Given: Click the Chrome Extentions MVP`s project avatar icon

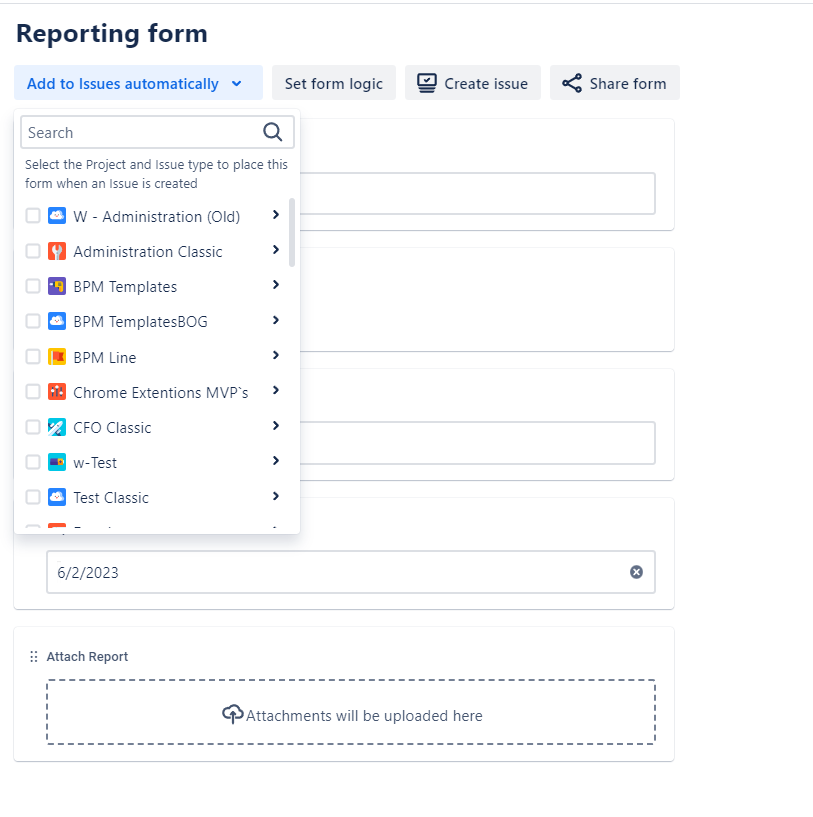Looking at the screenshot, I should point(58,391).
